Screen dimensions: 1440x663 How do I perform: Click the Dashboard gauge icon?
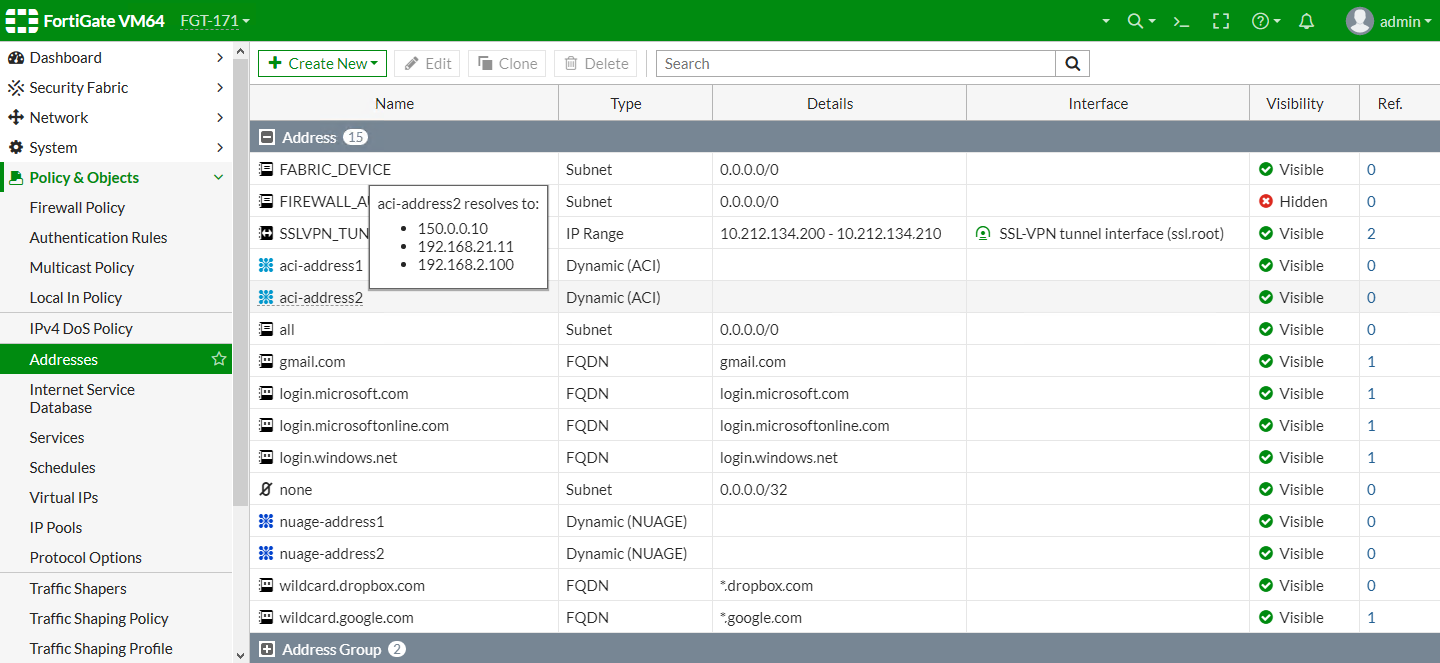[x=15, y=58]
